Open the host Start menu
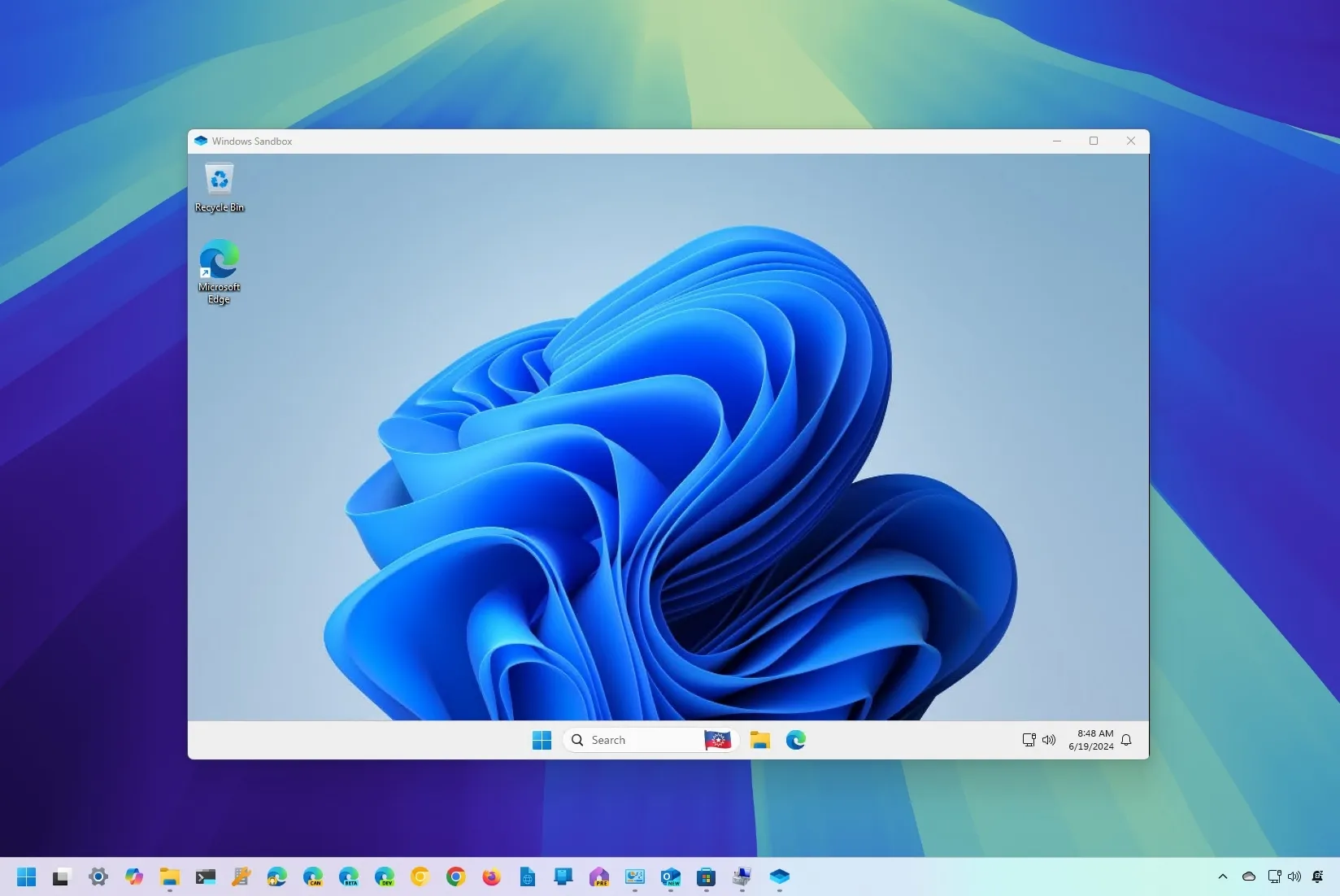Image resolution: width=1340 pixels, height=896 pixels. pyautogui.click(x=25, y=878)
